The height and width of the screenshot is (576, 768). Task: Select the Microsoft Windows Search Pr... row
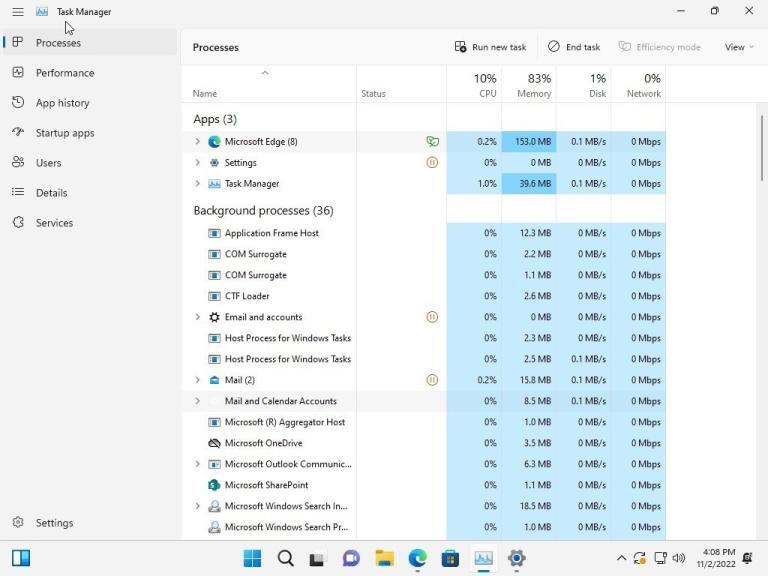tap(424, 527)
